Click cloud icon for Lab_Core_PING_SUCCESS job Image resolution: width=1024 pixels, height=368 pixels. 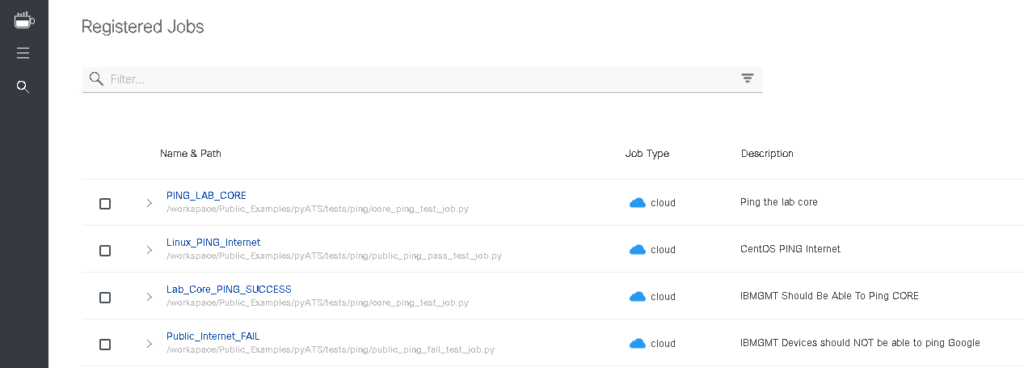637,297
